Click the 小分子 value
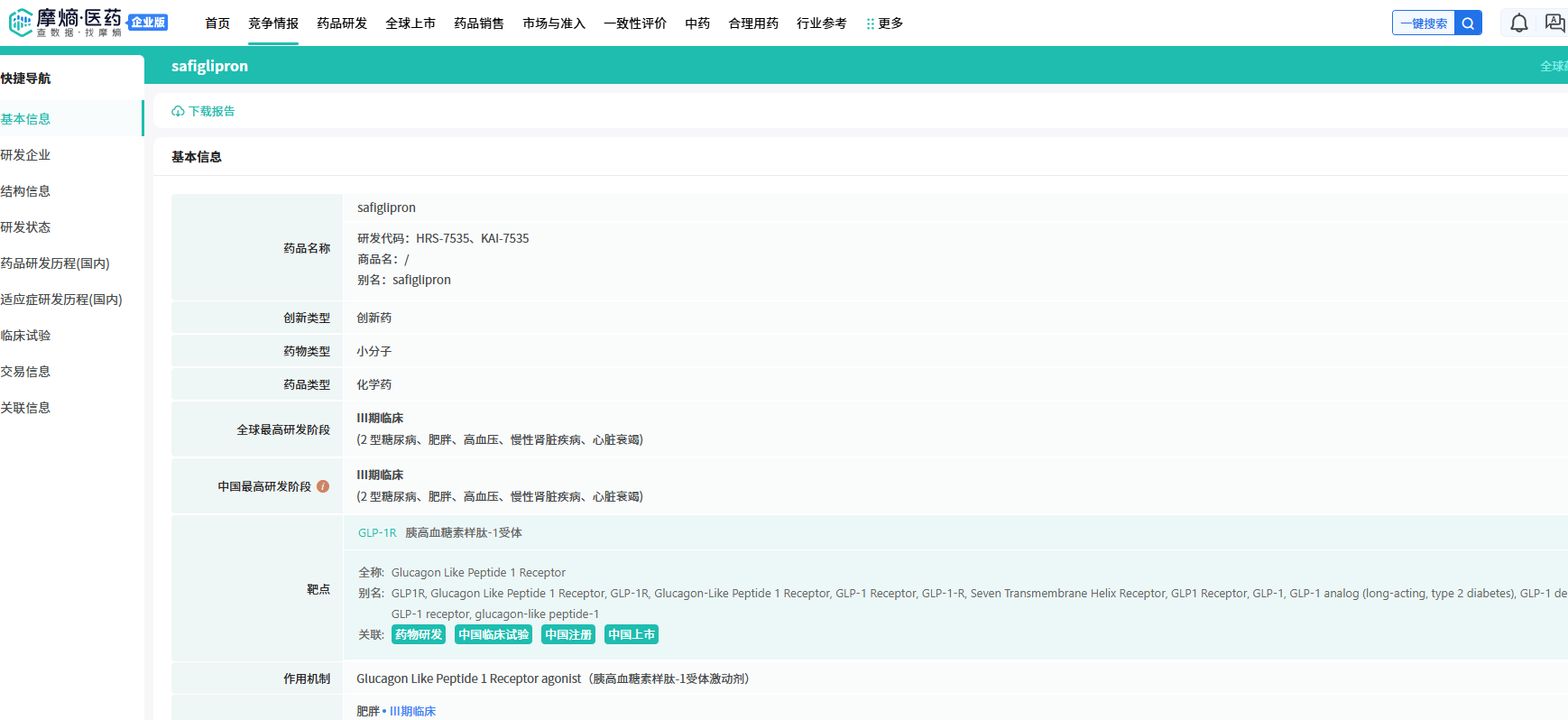This screenshot has width=1568, height=720. coord(374,351)
